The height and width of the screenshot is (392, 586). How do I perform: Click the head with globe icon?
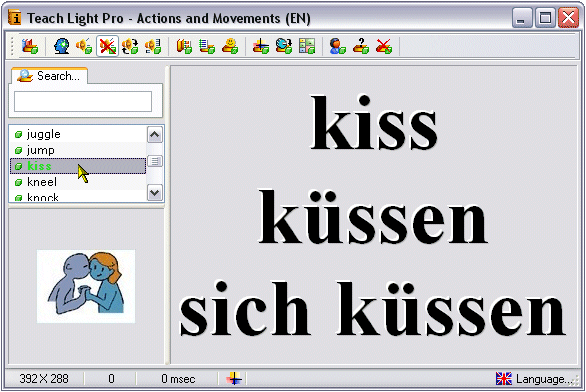point(61,46)
